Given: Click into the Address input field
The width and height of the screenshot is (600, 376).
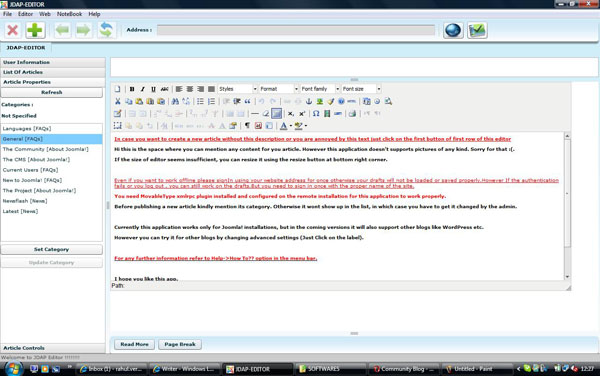Looking at the screenshot, I should pos(296,30).
